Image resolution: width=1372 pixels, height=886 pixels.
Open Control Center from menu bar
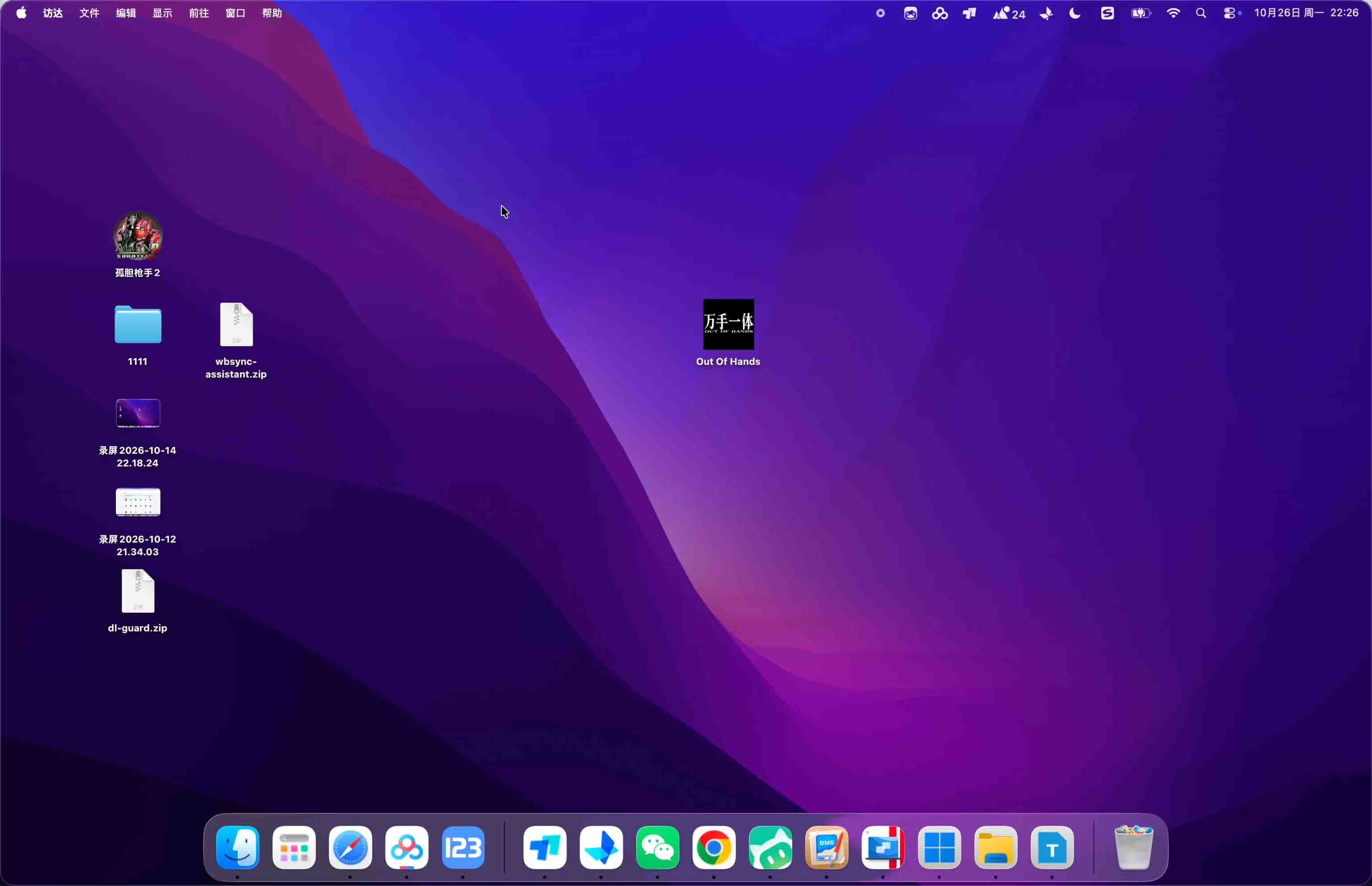[x=1230, y=13]
